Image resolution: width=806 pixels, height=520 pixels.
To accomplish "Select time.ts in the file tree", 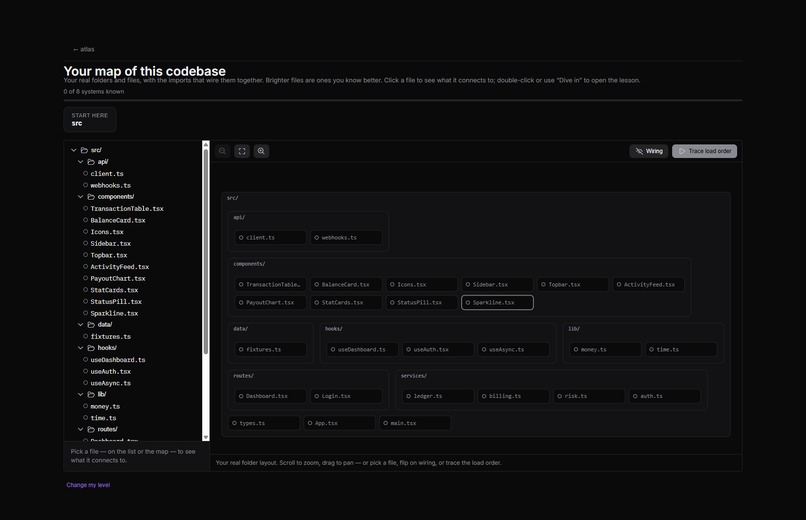I will 103,418.
